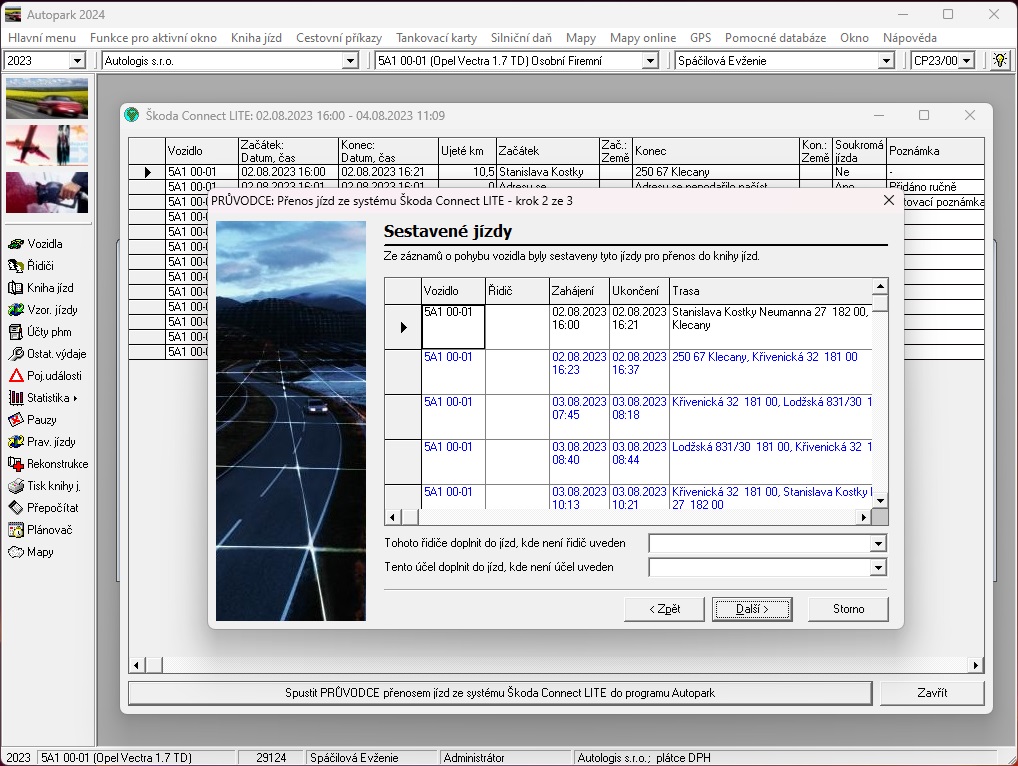1018x766 pixels.
Task: Click the car on road thumbnail
Action: pos(47,98)
